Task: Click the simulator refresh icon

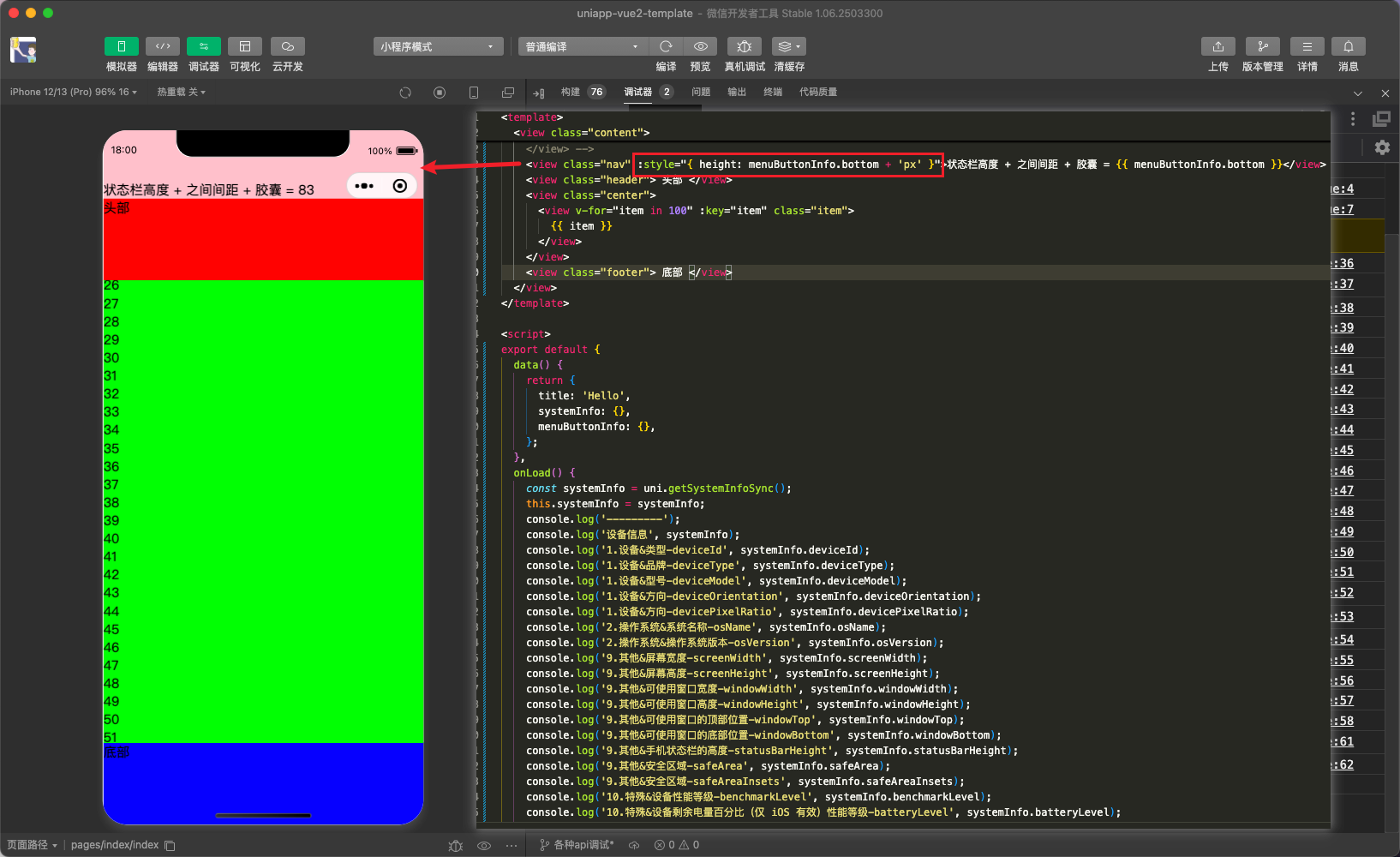Action: pyautogui.click(x=405, y=93)
